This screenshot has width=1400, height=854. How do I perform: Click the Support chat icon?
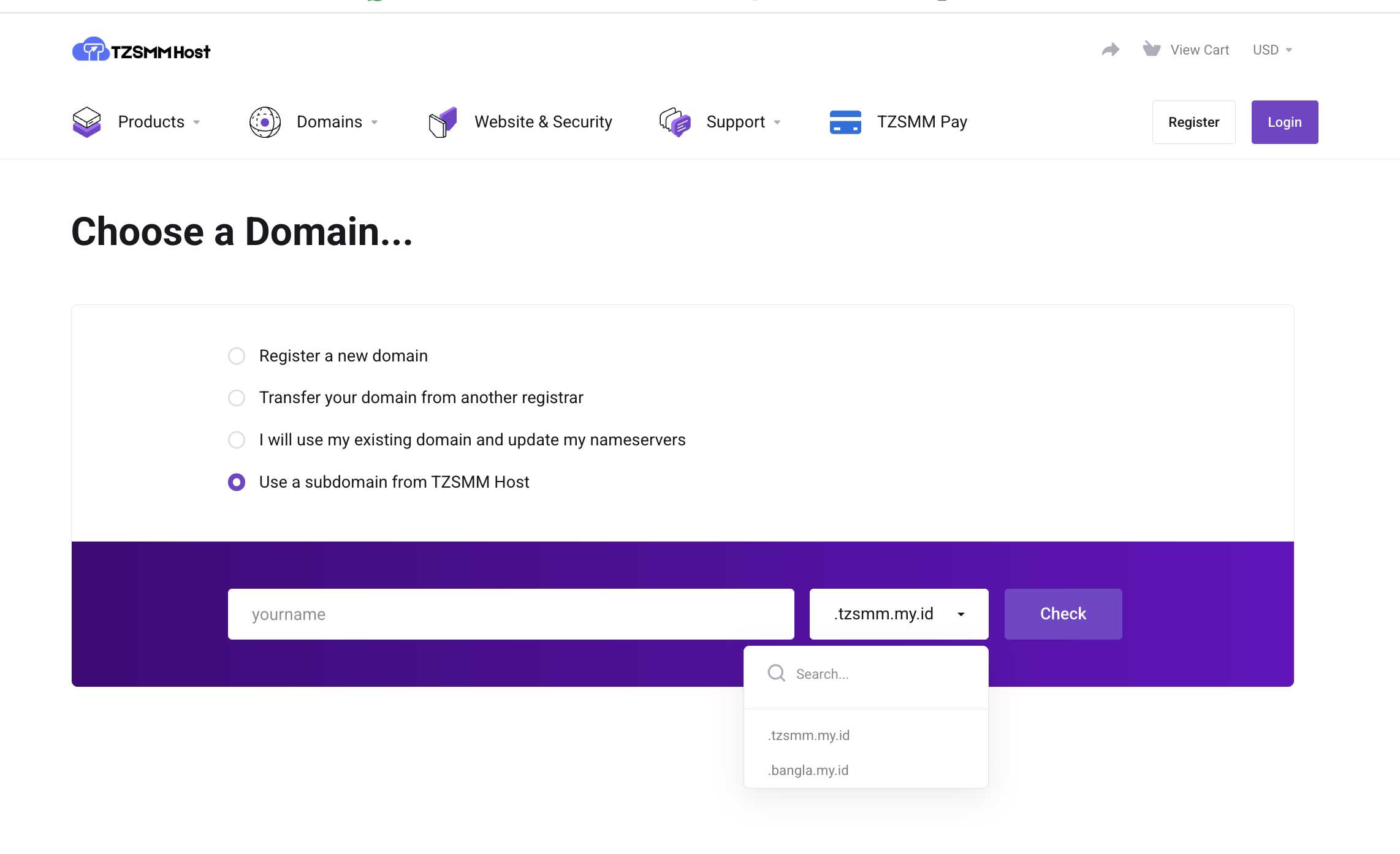point(675,121)
